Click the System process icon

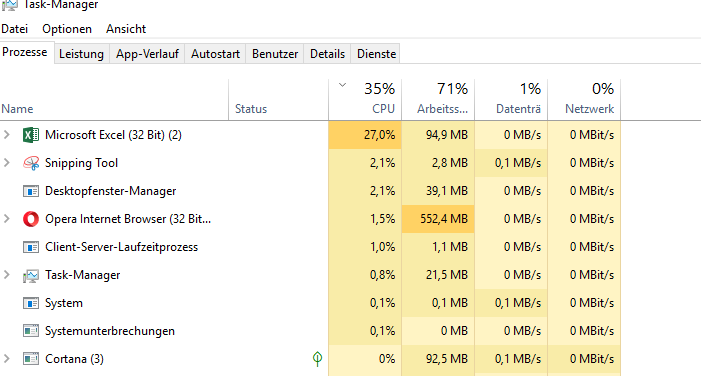tap(31, 303)
